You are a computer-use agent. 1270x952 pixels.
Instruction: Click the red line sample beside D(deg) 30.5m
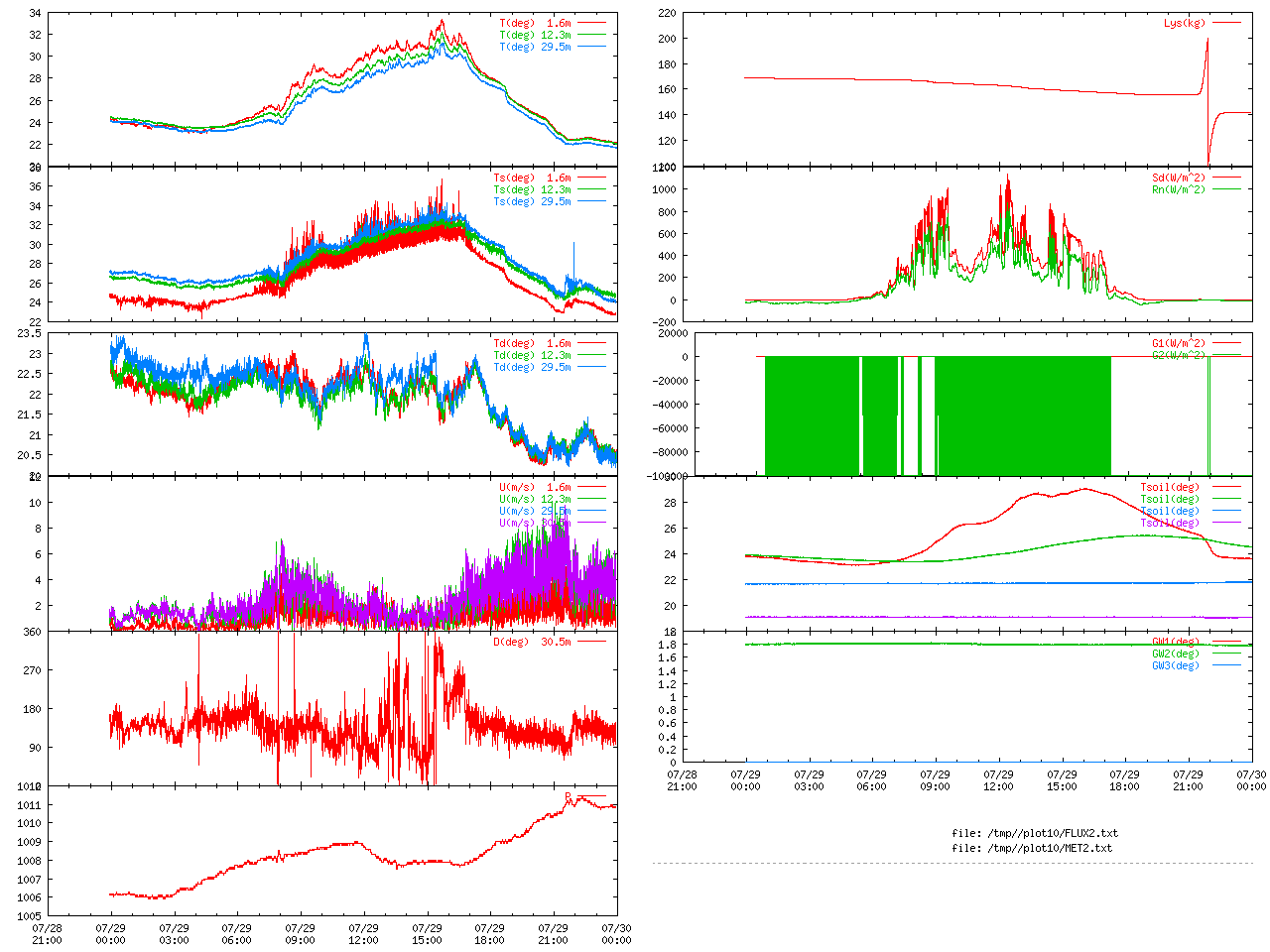pos(590,642)
